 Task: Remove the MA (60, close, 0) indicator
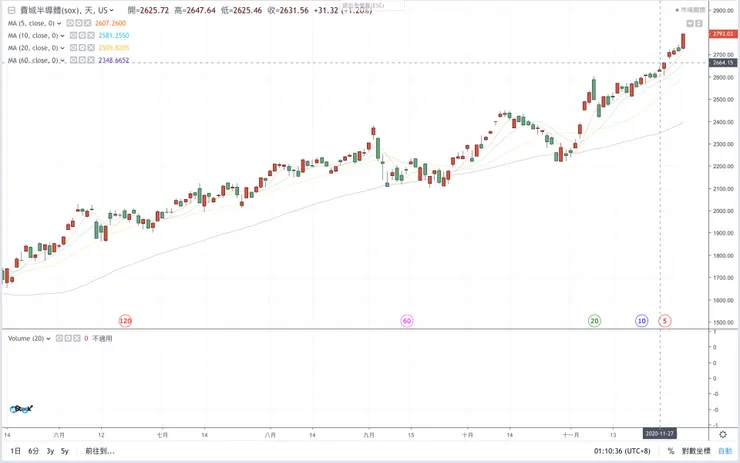[x=91, y=60]
